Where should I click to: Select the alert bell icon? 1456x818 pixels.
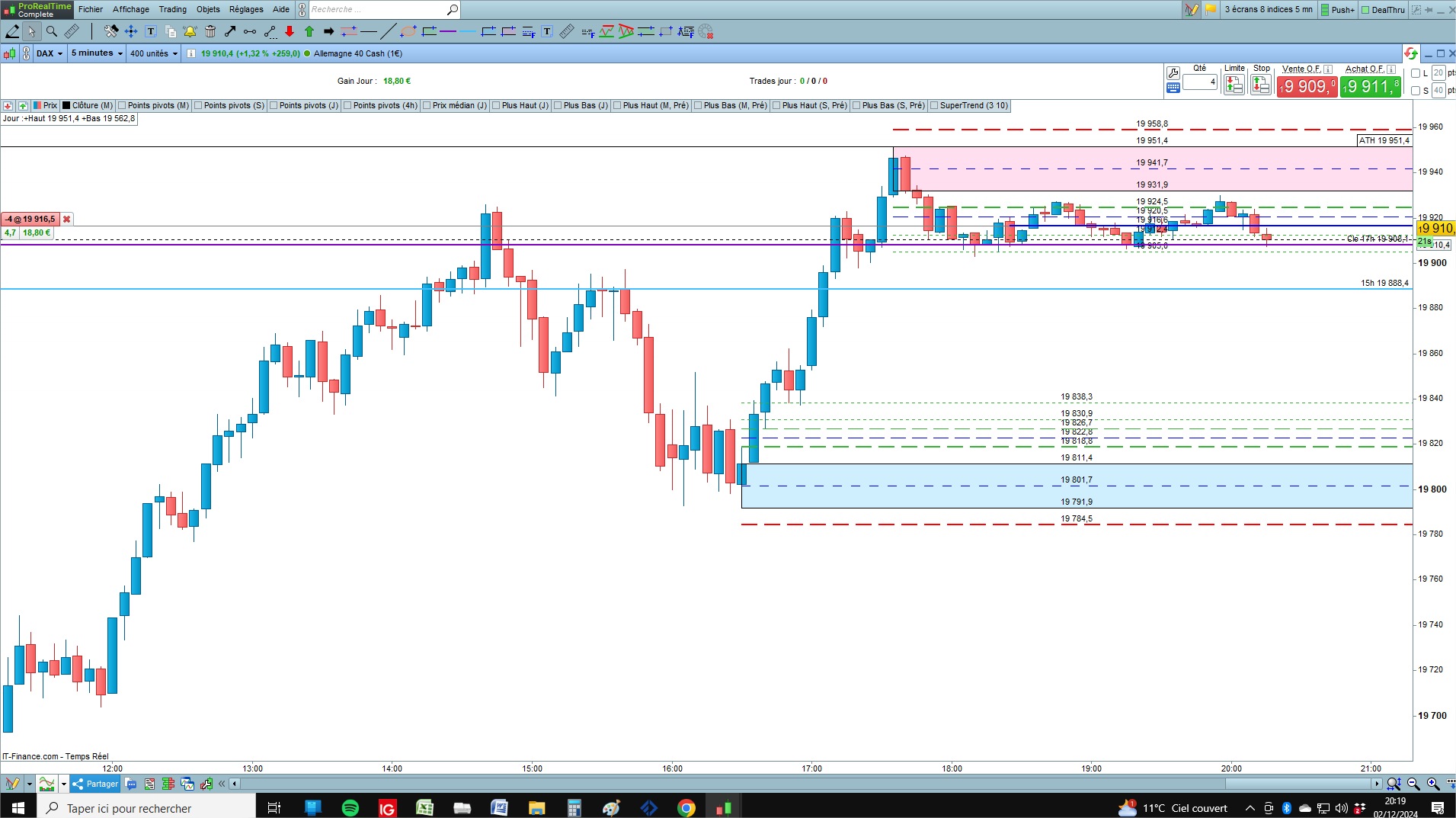pos(190,31)
